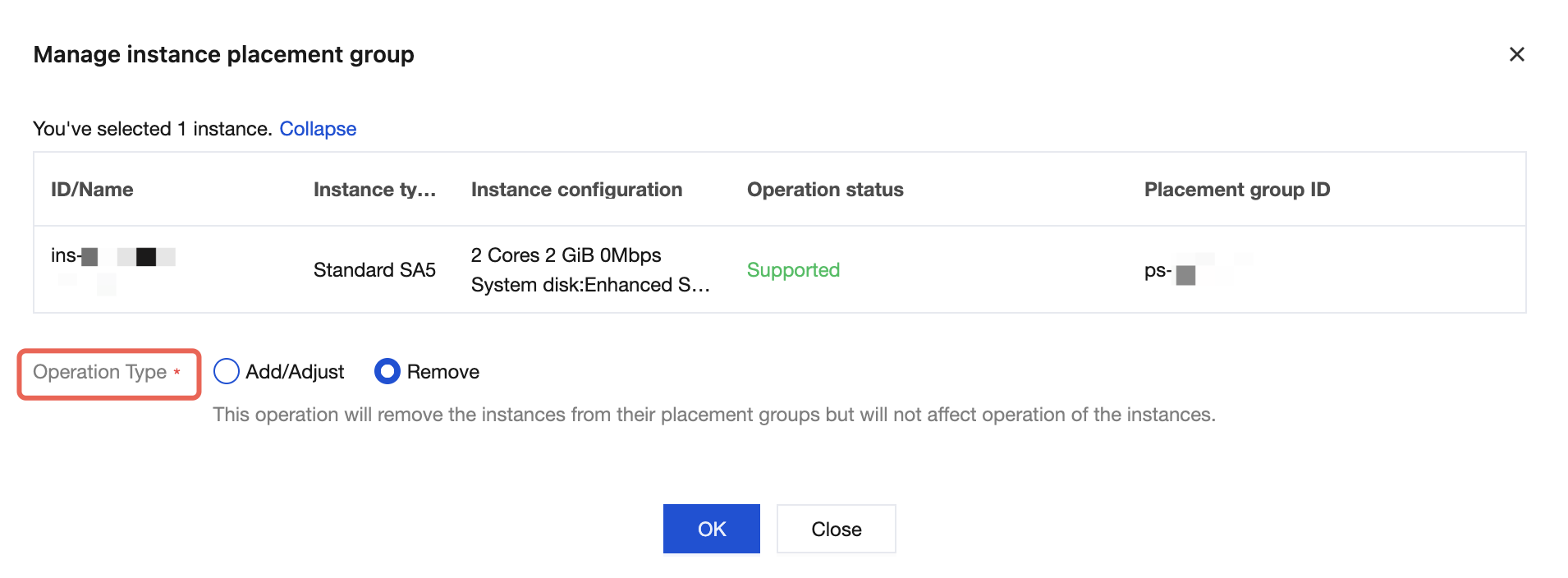This screenshot has width=1568, height=578.
Task: Click the ID/Name column header
Action: 92,190
